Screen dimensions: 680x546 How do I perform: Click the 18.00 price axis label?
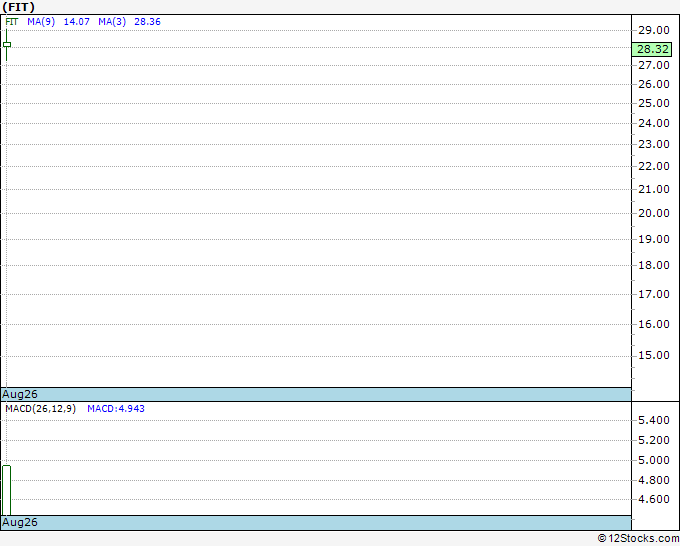pyautogui.click(x=654, y=265)
